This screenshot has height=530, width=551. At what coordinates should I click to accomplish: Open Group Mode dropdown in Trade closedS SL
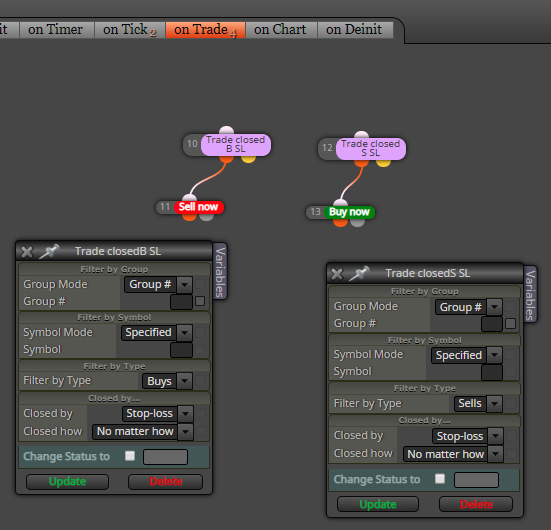pos(469,307)
